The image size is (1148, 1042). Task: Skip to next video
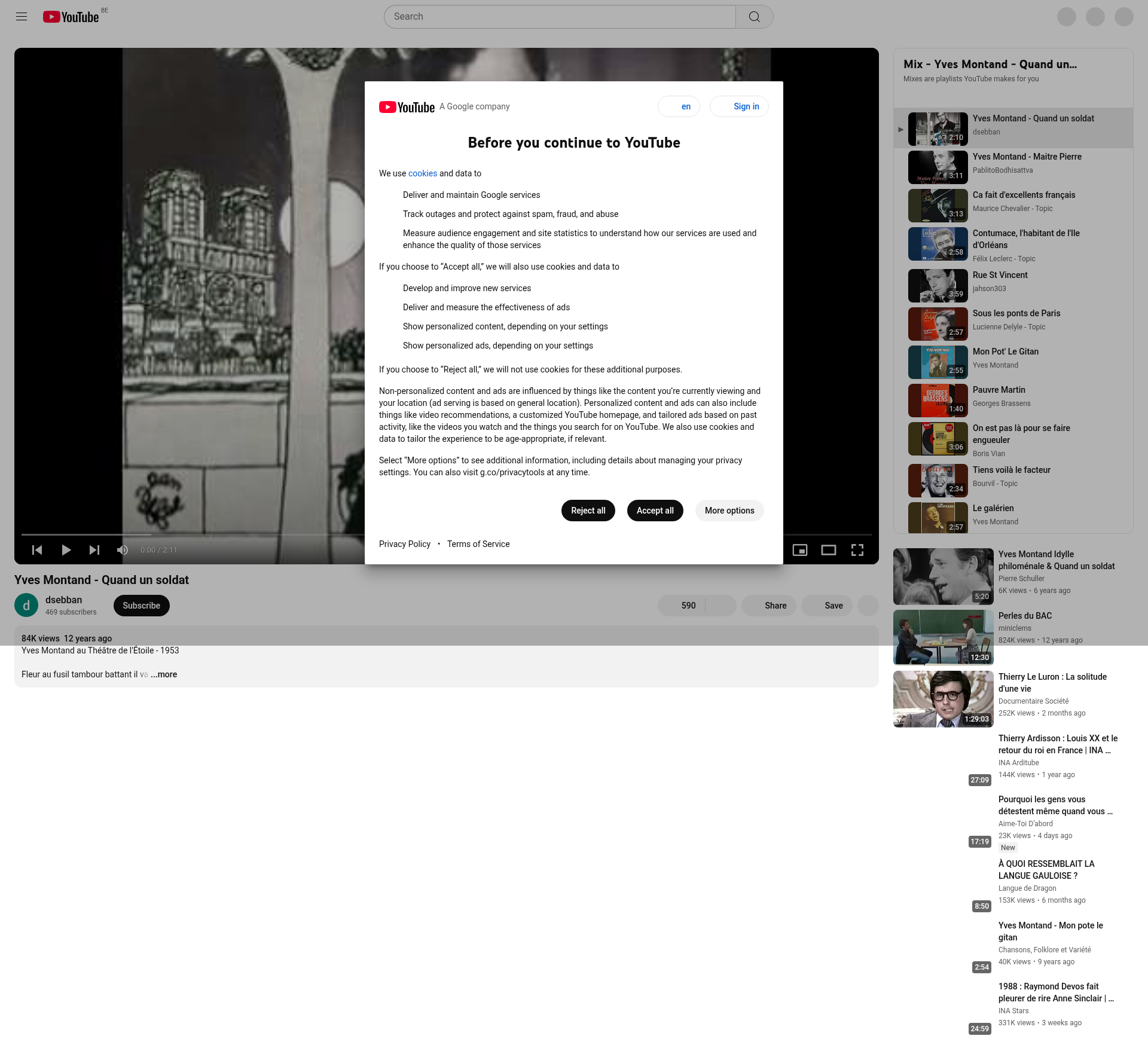pos(94,550)
